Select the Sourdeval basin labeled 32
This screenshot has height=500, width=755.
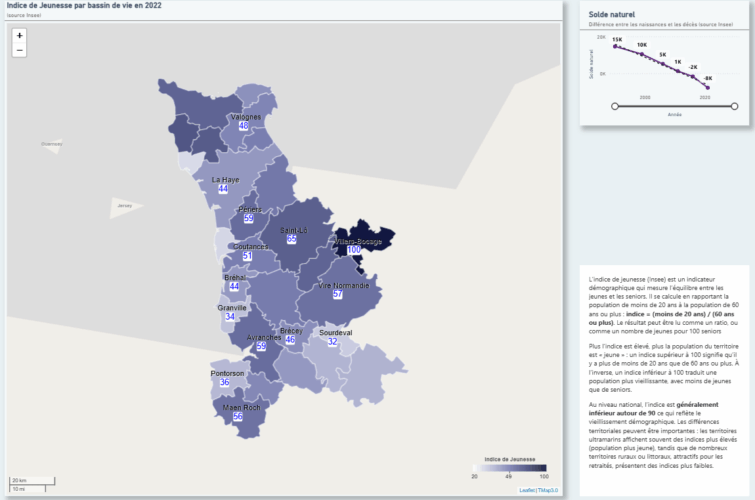click(x=332, y=340)
